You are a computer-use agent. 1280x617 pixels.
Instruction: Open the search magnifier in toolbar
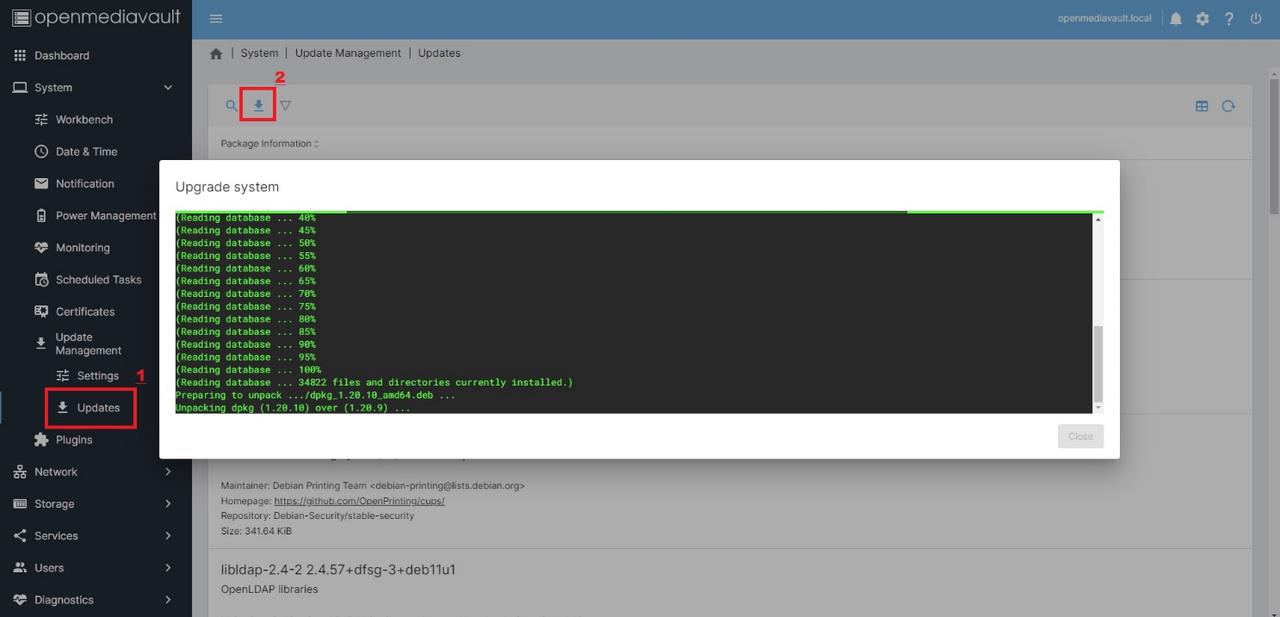(231, 105)
